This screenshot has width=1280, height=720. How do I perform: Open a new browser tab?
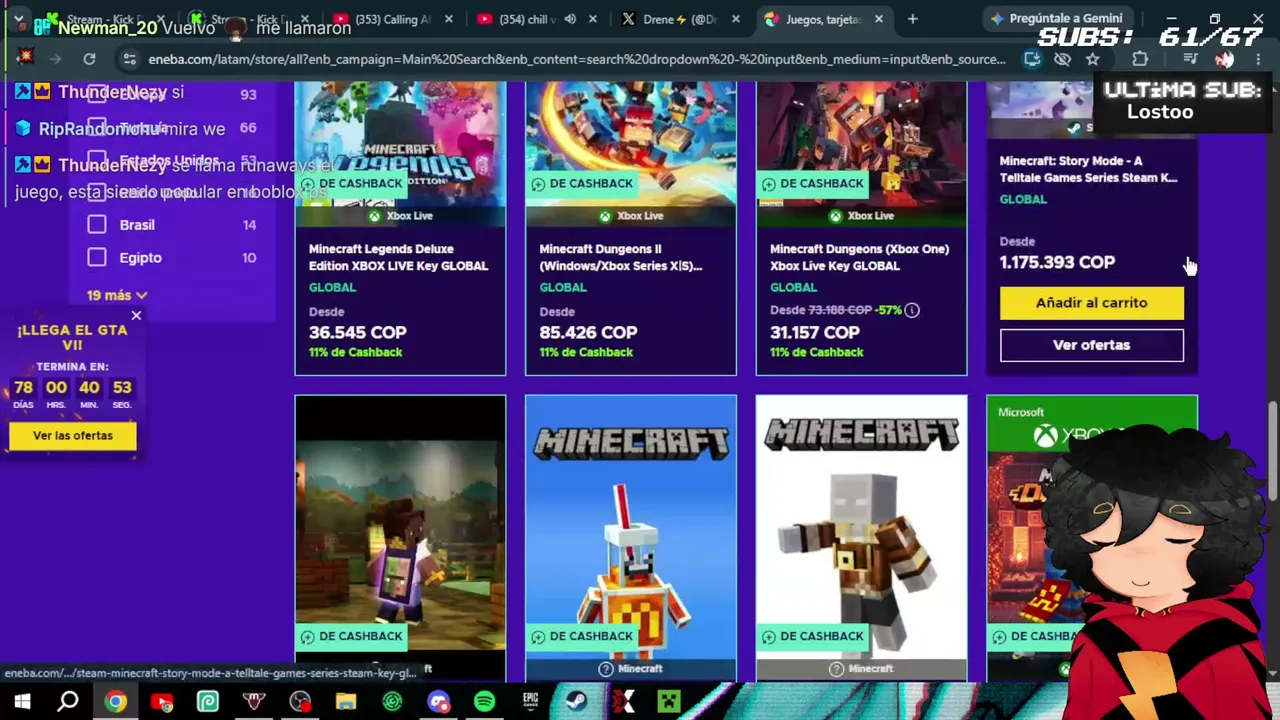pyautogui.click(x=912, y=19)
